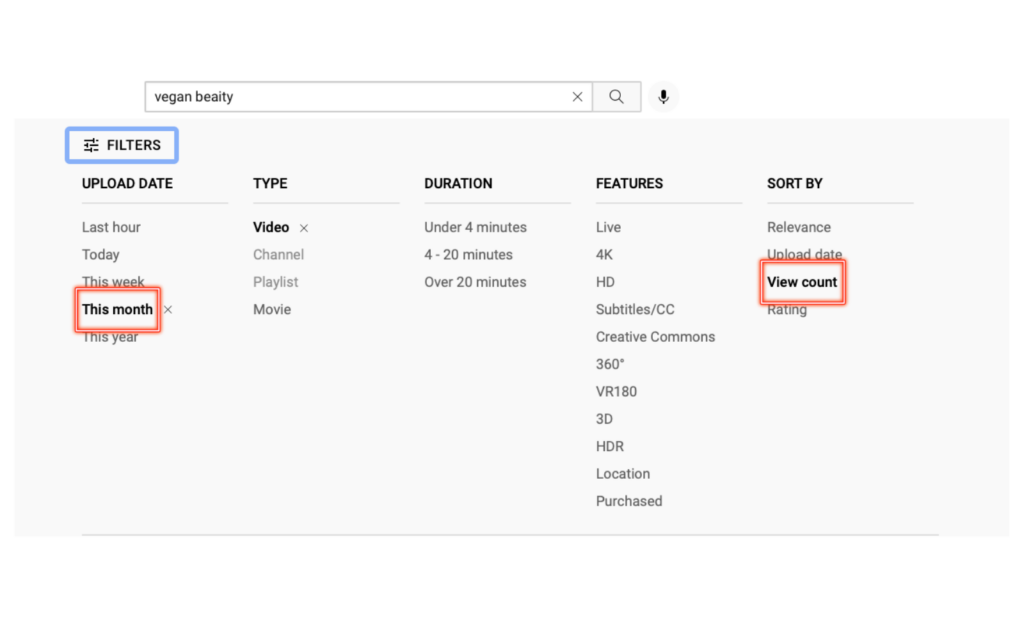Image resolution: width=1024 pixels, height=640 pixels.
Task: Enable the Live feature filter
Action: [x=608, y=227]
